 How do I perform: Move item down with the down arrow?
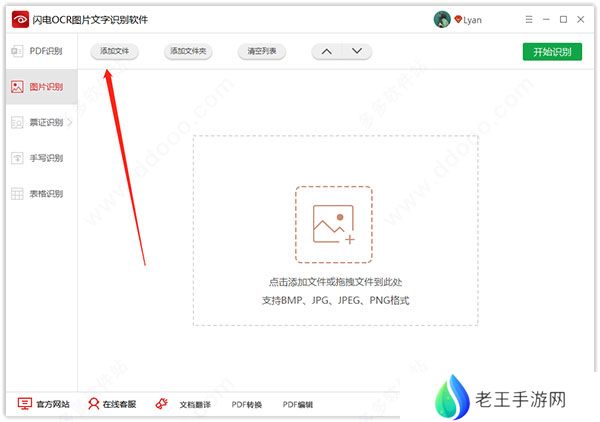pyautogui.click(x=357, y=51)
